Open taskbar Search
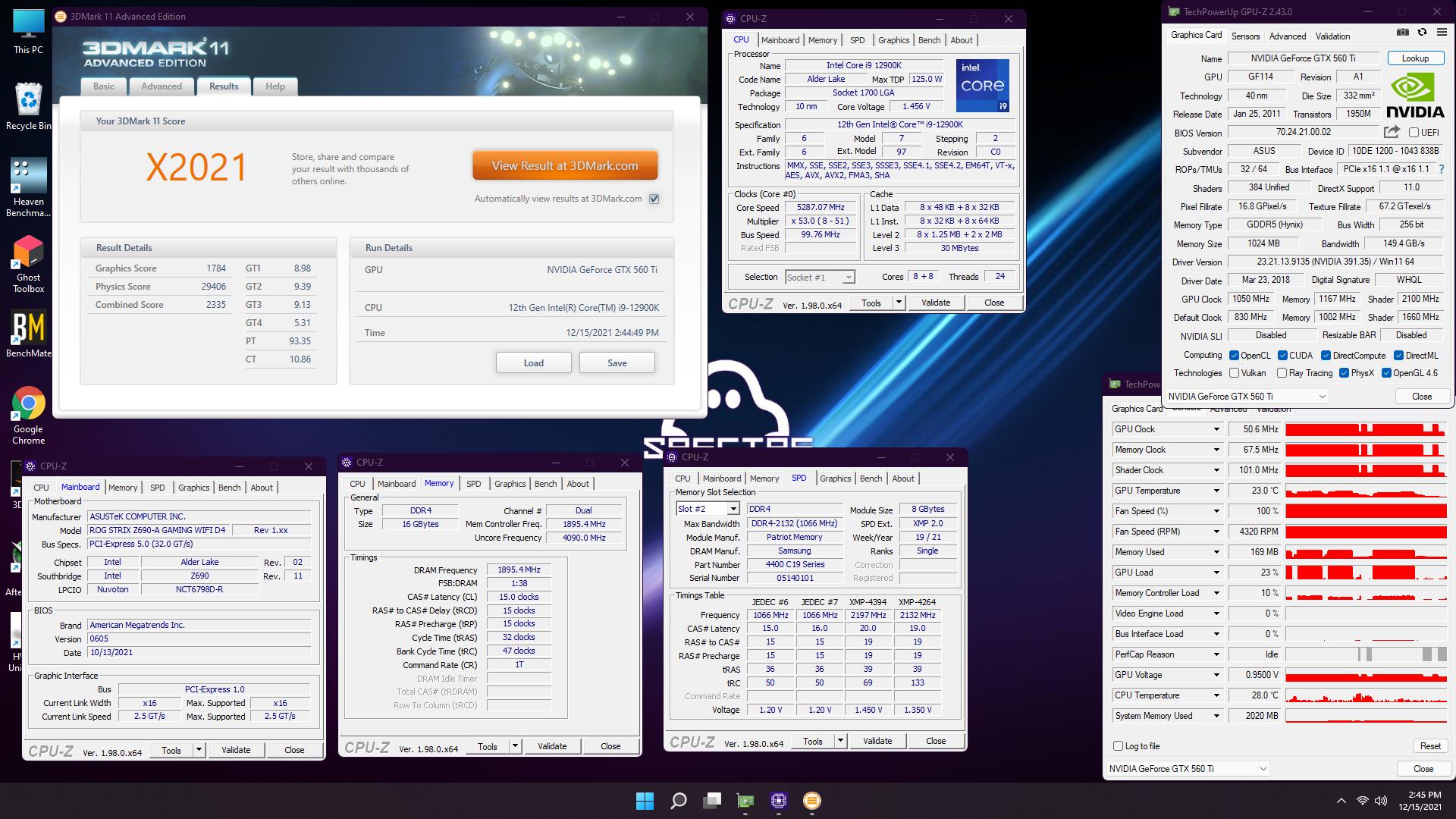 click(x=679, y=801)
